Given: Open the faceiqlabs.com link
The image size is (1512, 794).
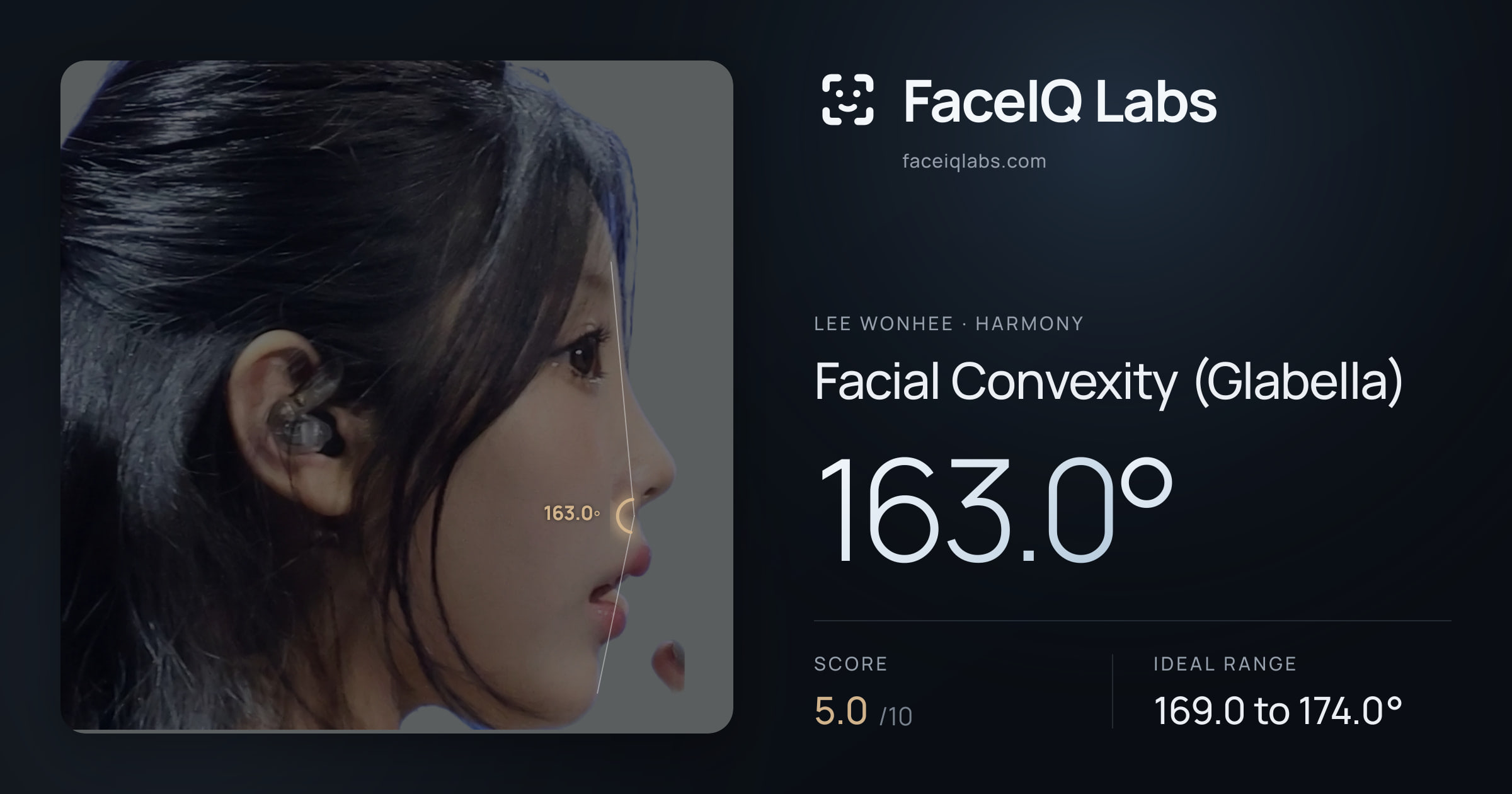Looking at the screenshot, I should [974, 161].
